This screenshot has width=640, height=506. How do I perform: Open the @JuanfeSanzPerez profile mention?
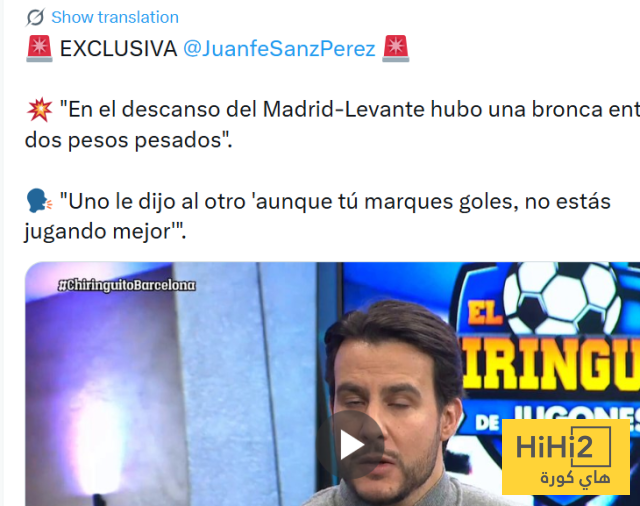(279, 49)
